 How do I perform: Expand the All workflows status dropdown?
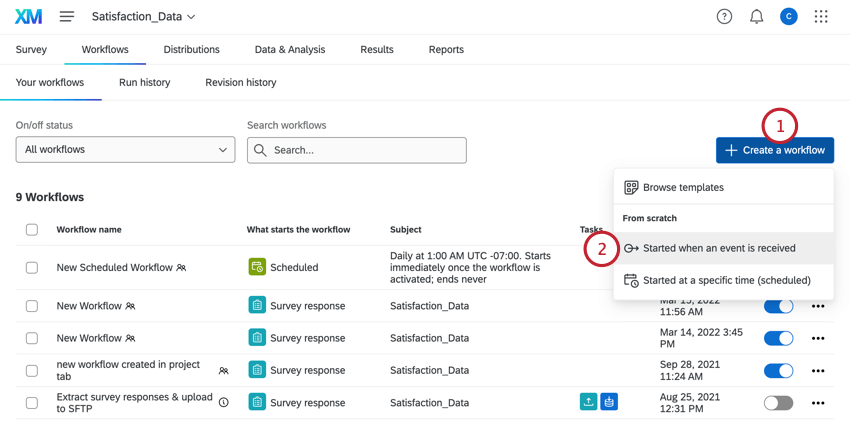[x=125, y=150]
